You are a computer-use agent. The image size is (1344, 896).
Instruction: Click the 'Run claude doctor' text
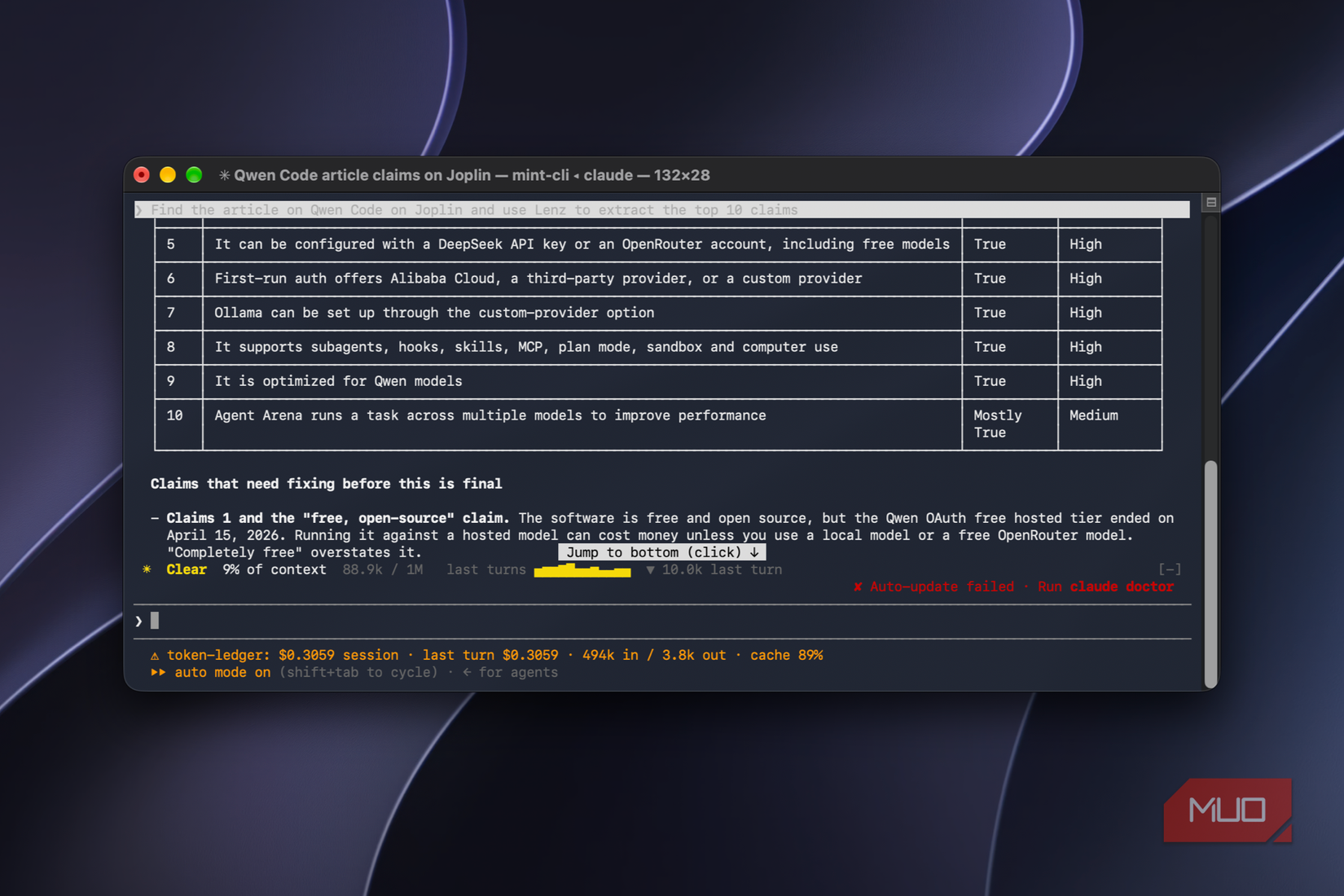point(1105,586)
